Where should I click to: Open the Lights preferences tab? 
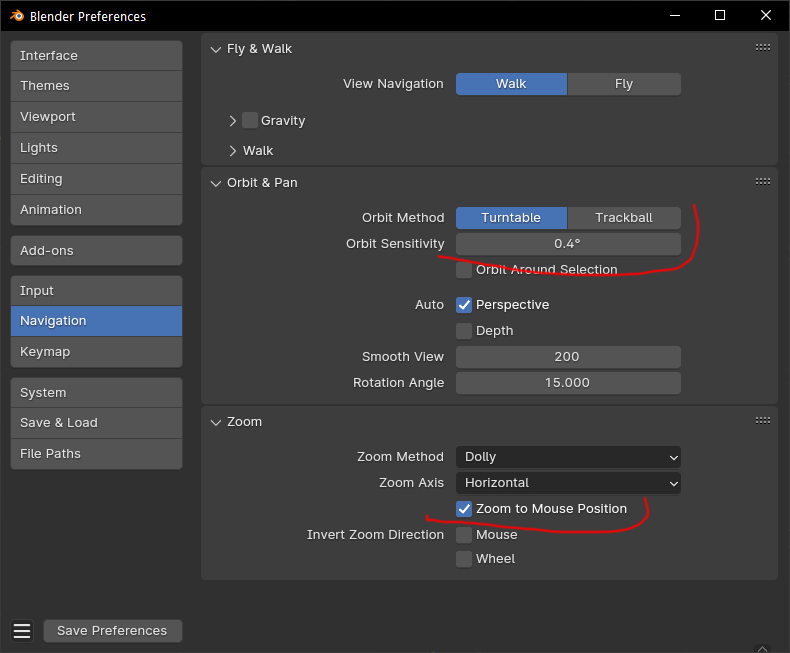tap(96, 148)
